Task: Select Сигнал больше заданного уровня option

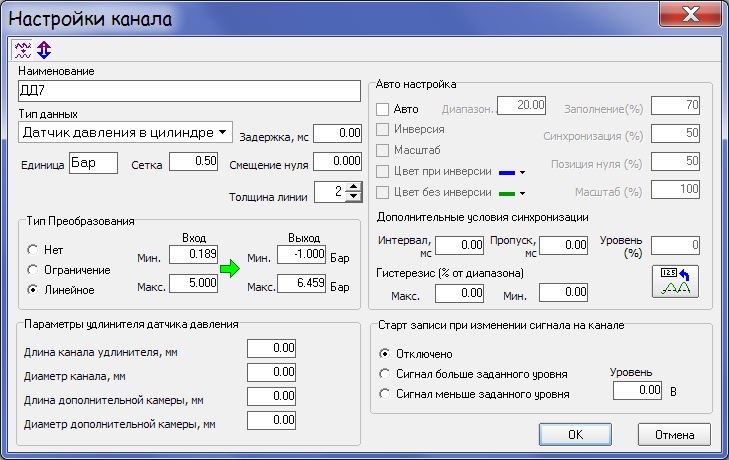Action: coord(384,374)
